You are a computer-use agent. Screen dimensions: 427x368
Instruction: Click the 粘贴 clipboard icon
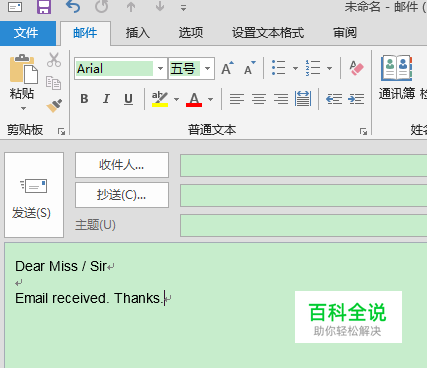(x=23, y=69)
